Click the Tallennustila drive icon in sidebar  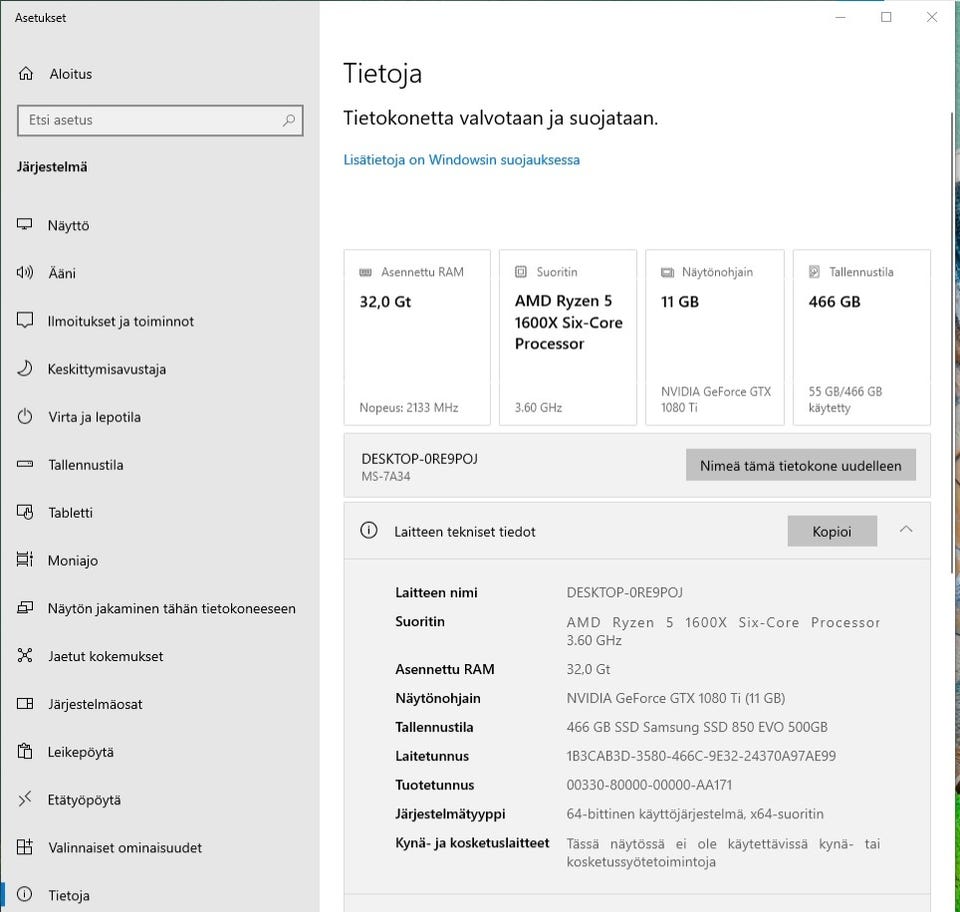coord(24,464)
